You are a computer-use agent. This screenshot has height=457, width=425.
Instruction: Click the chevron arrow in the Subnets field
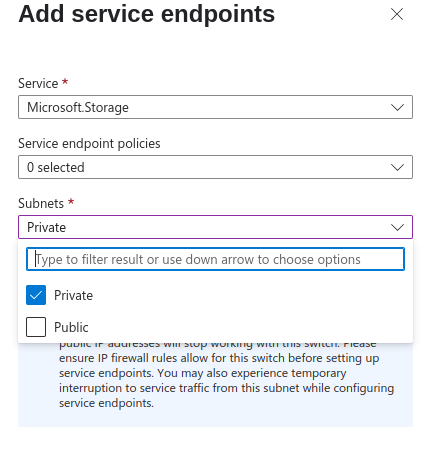click(397, 227)
